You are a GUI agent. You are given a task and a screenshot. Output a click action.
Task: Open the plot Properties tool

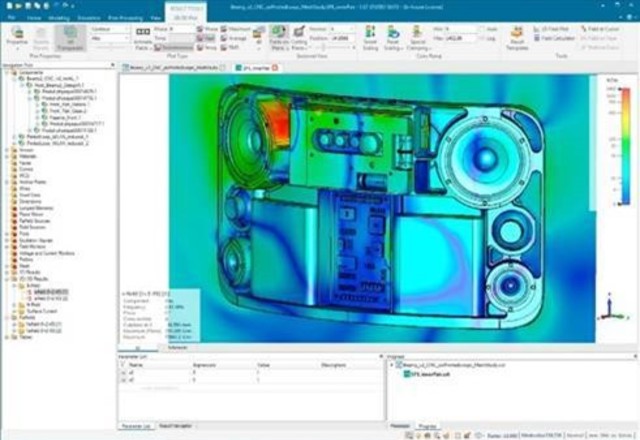(17, 38)
